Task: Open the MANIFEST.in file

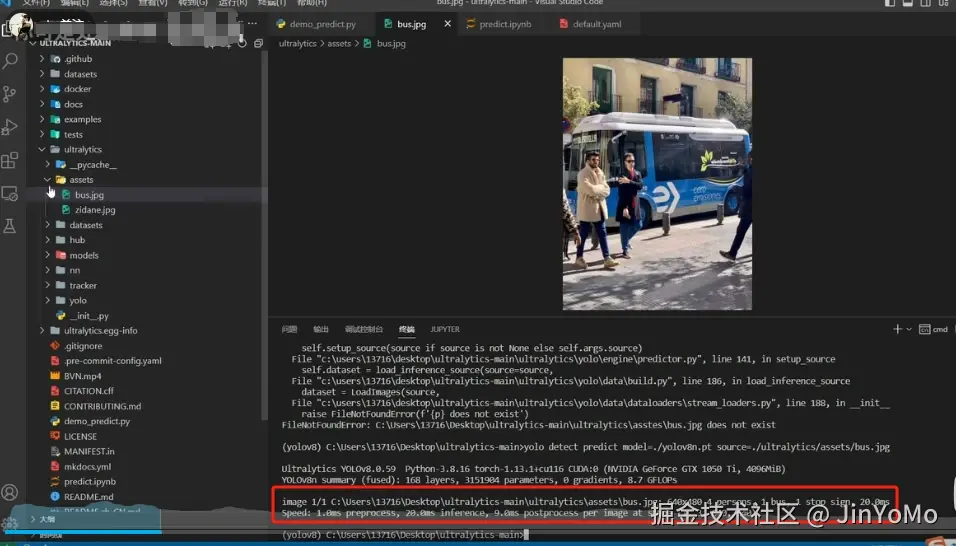Action: coord(89,452)
